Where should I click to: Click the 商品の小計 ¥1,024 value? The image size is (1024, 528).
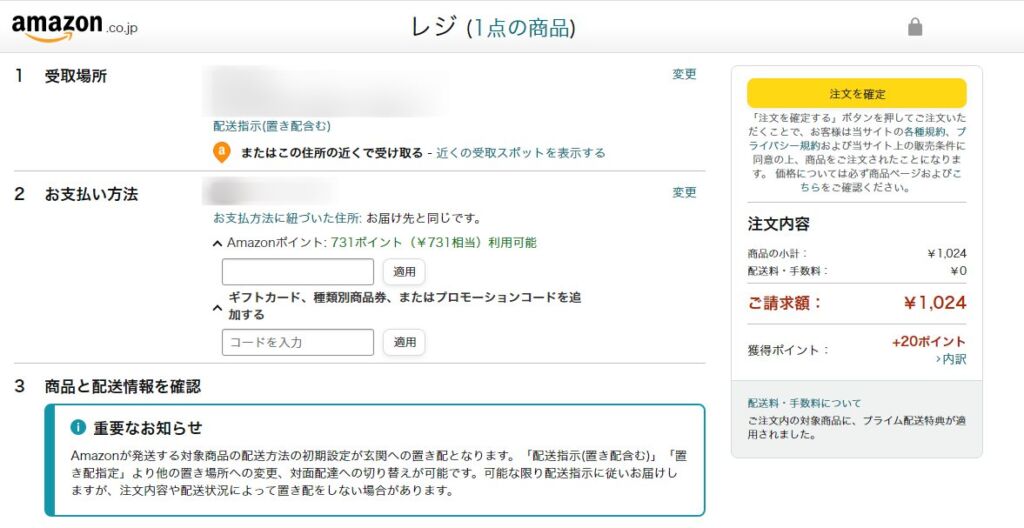click(x=946, y=254)
